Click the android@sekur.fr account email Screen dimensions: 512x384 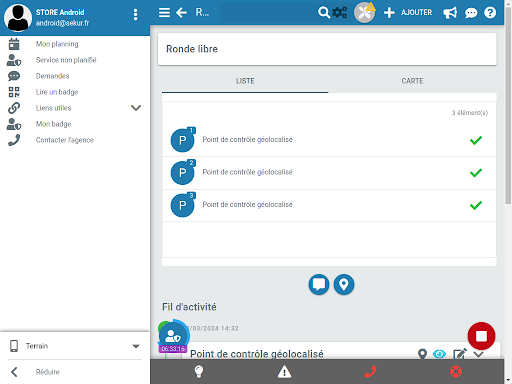(62, 23)
